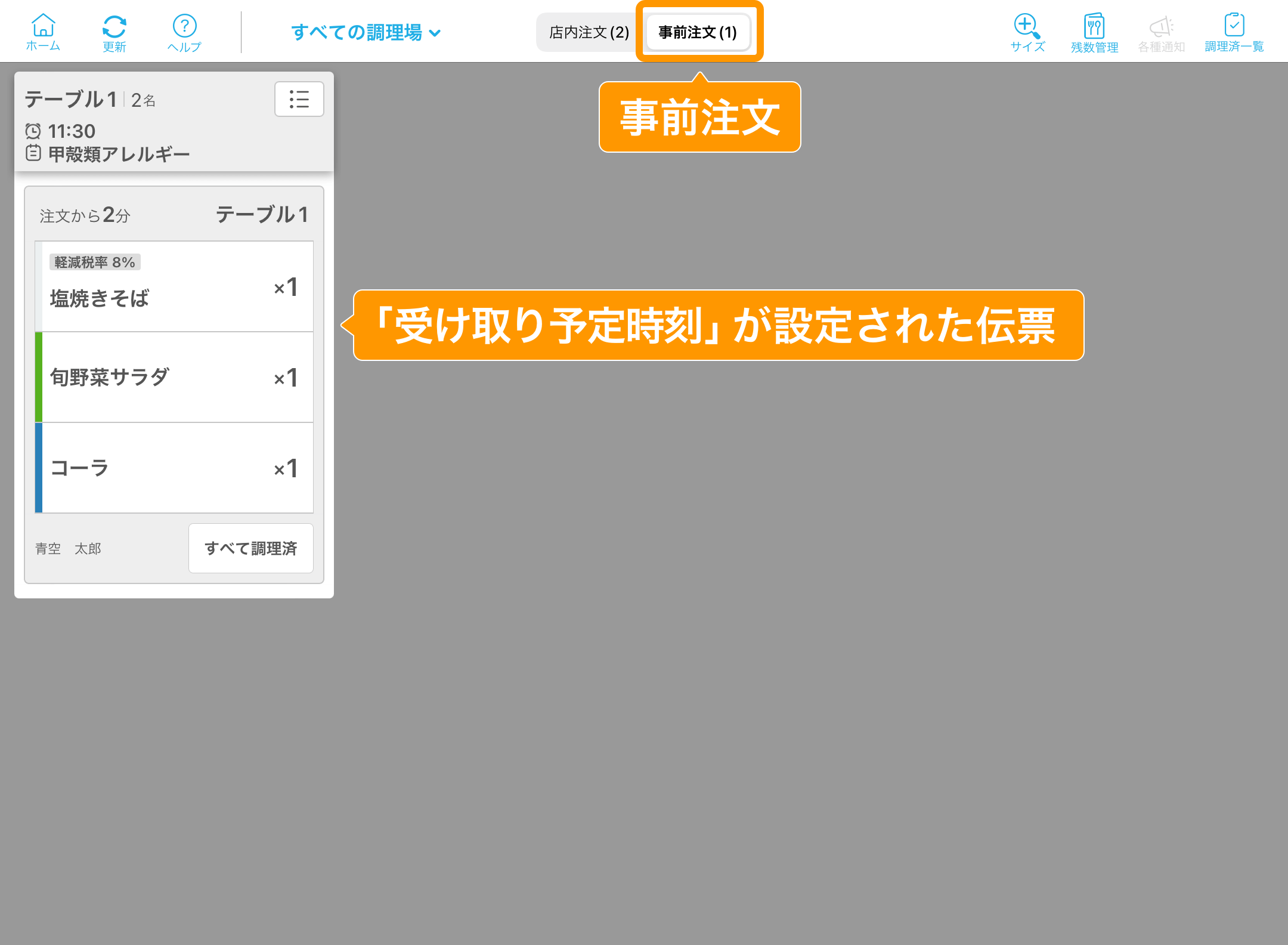This screenshot has height=945, width=1288.
Task: Click the テーブル1 header title
Action: [70, 100]
